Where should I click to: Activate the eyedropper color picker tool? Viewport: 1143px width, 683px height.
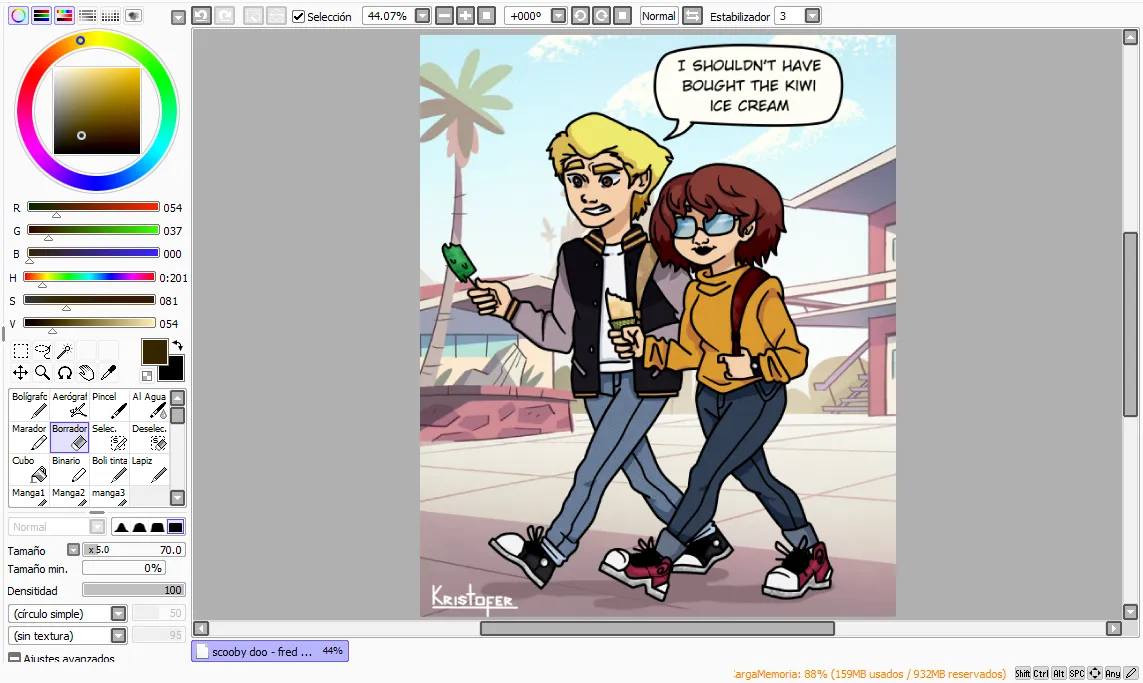click(x=109, y=373)
